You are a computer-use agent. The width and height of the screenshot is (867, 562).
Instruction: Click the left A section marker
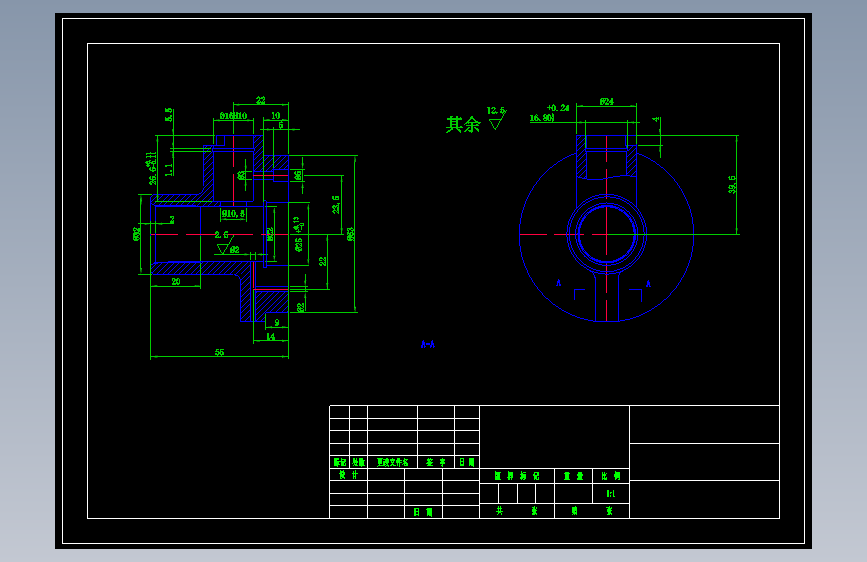click(558, 283)
